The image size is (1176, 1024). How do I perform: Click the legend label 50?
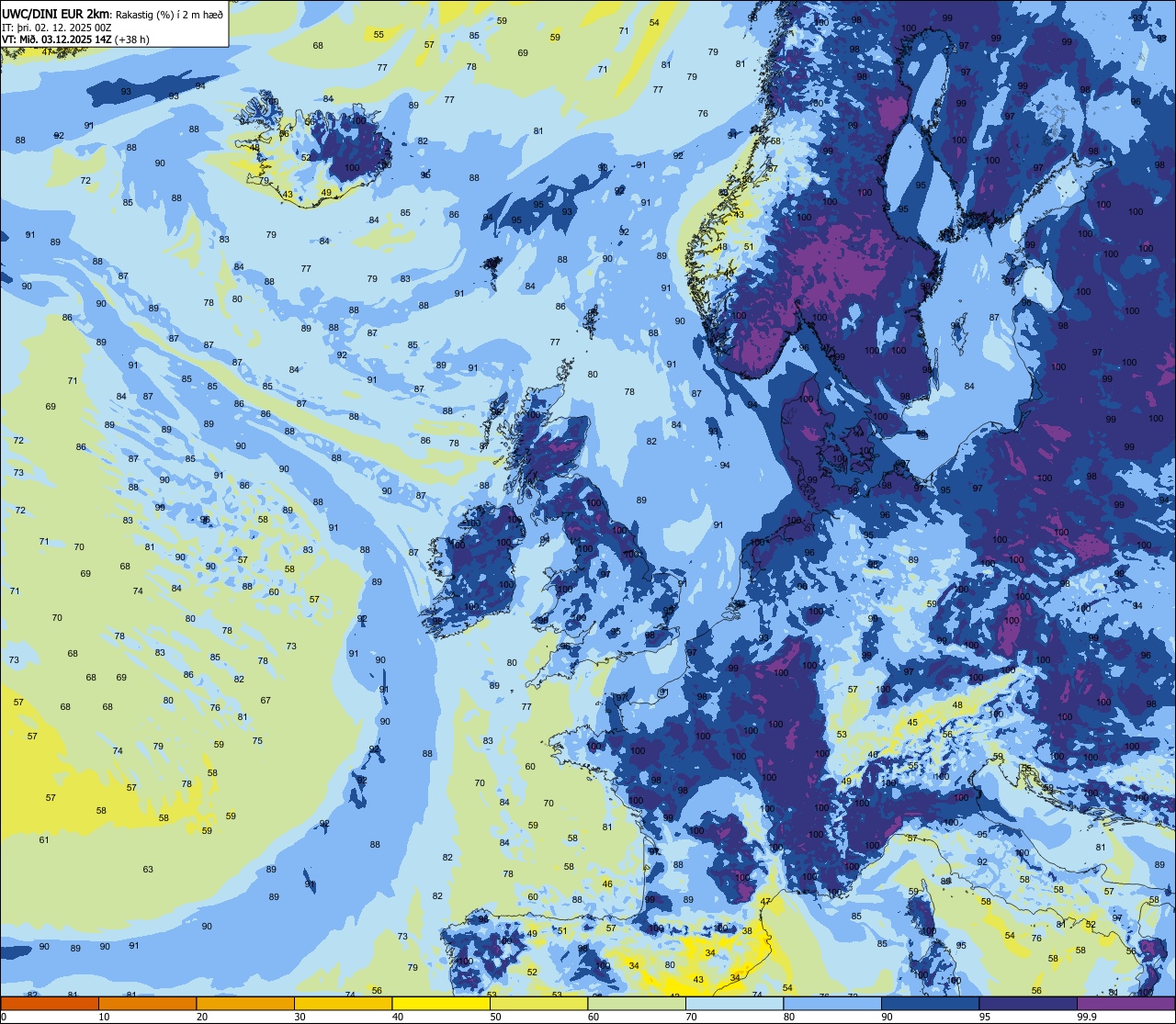(x=495, y=1017)
